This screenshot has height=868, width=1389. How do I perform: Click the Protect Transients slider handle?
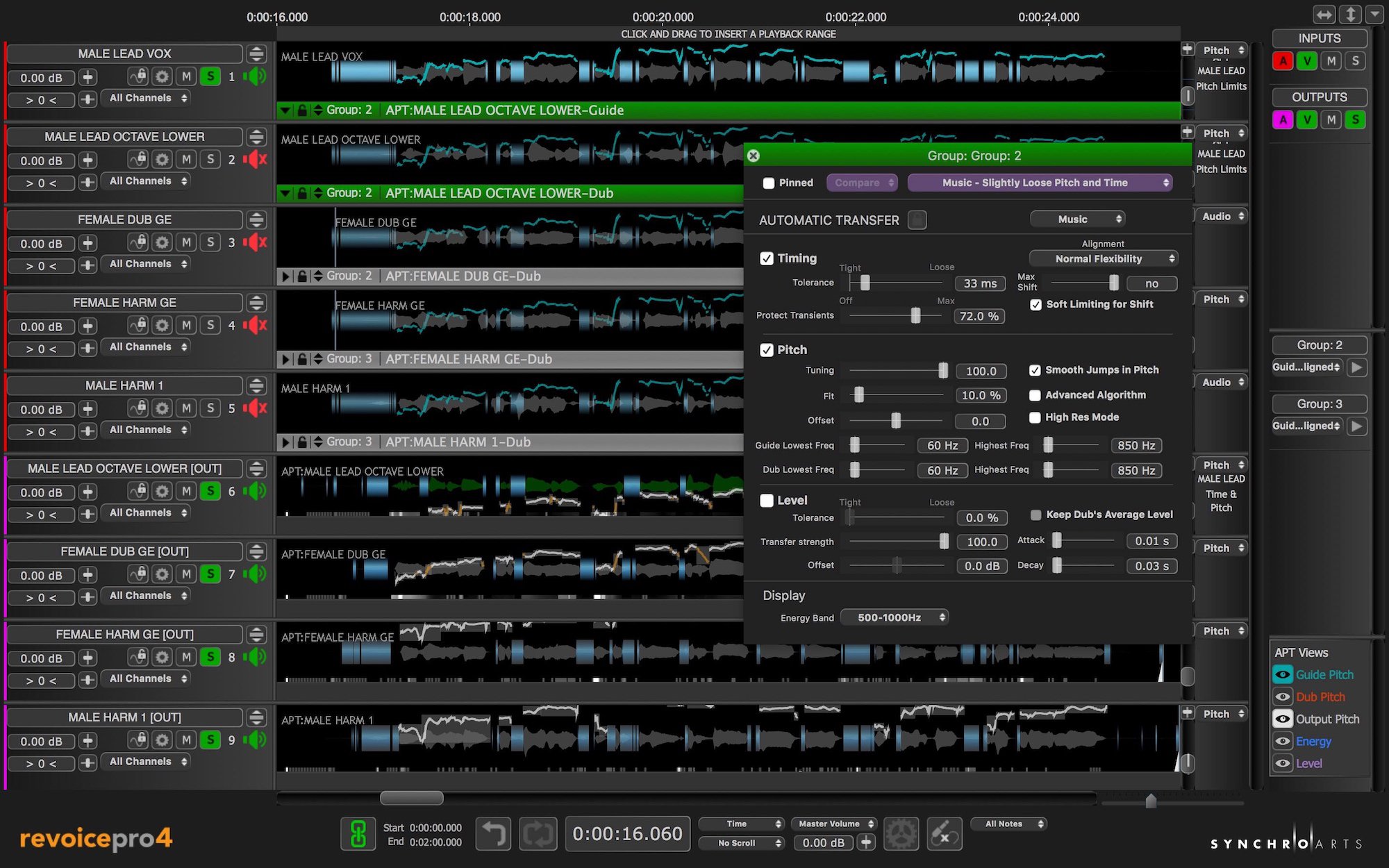pyautogui.click(x=915, y=316)
